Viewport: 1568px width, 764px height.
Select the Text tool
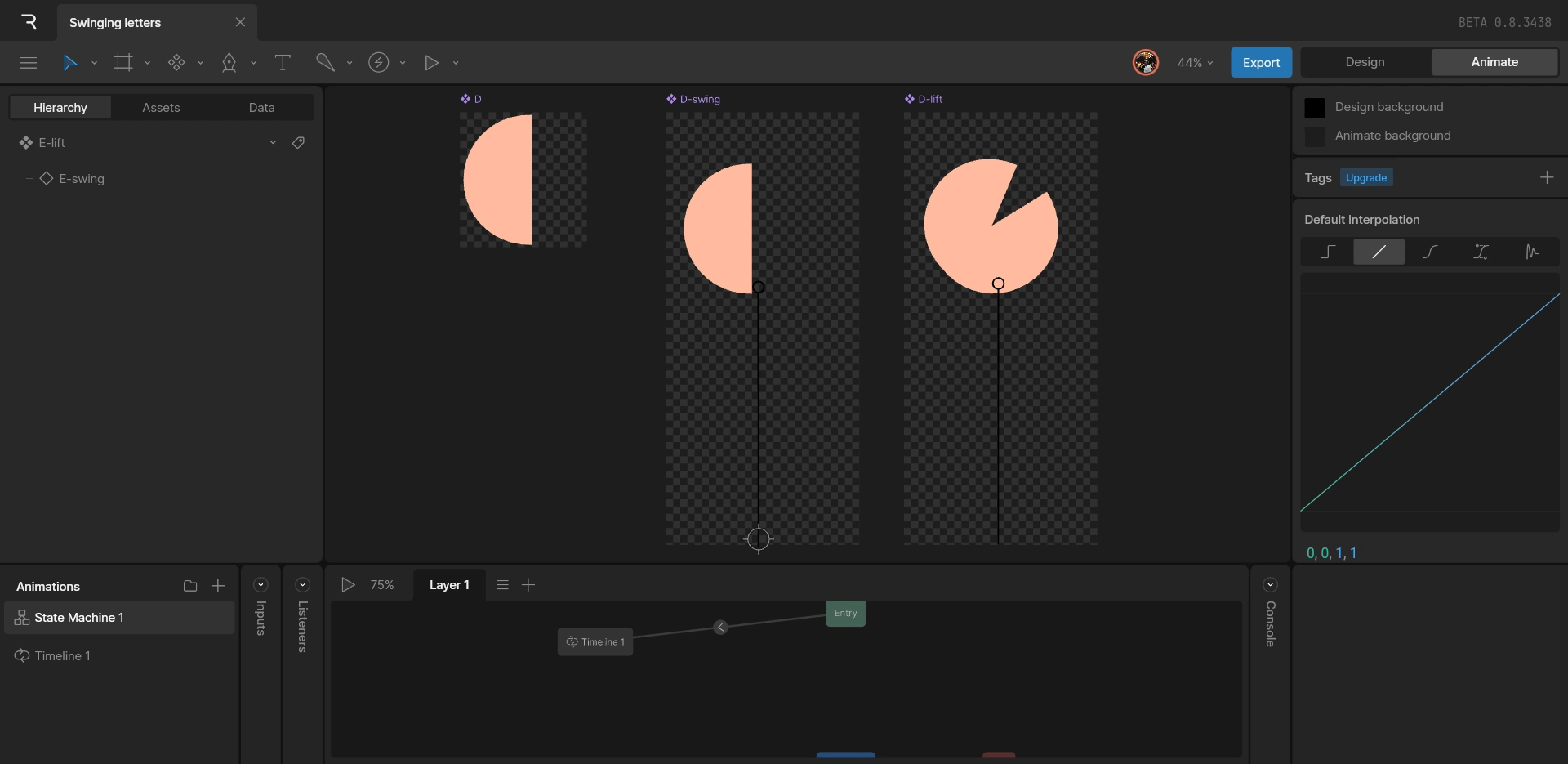click(x=283, y=63)
